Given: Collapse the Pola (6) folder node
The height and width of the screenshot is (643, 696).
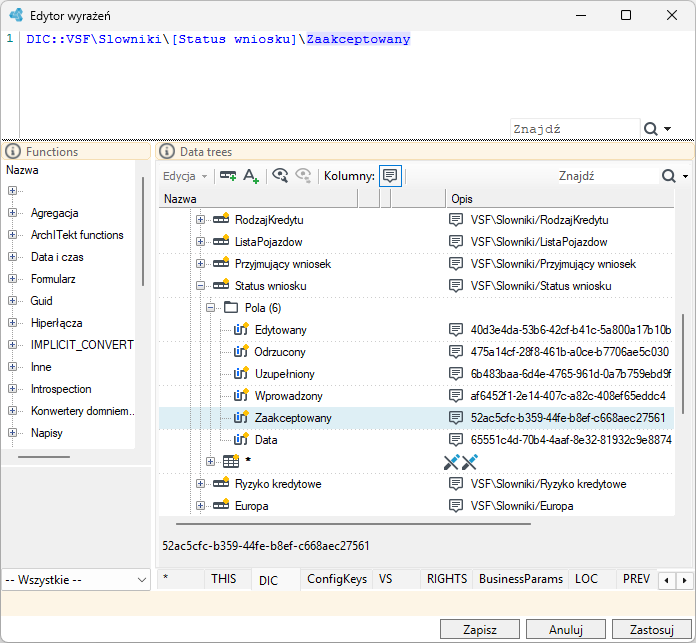Looking at the screenshot, I should point(210,308).
